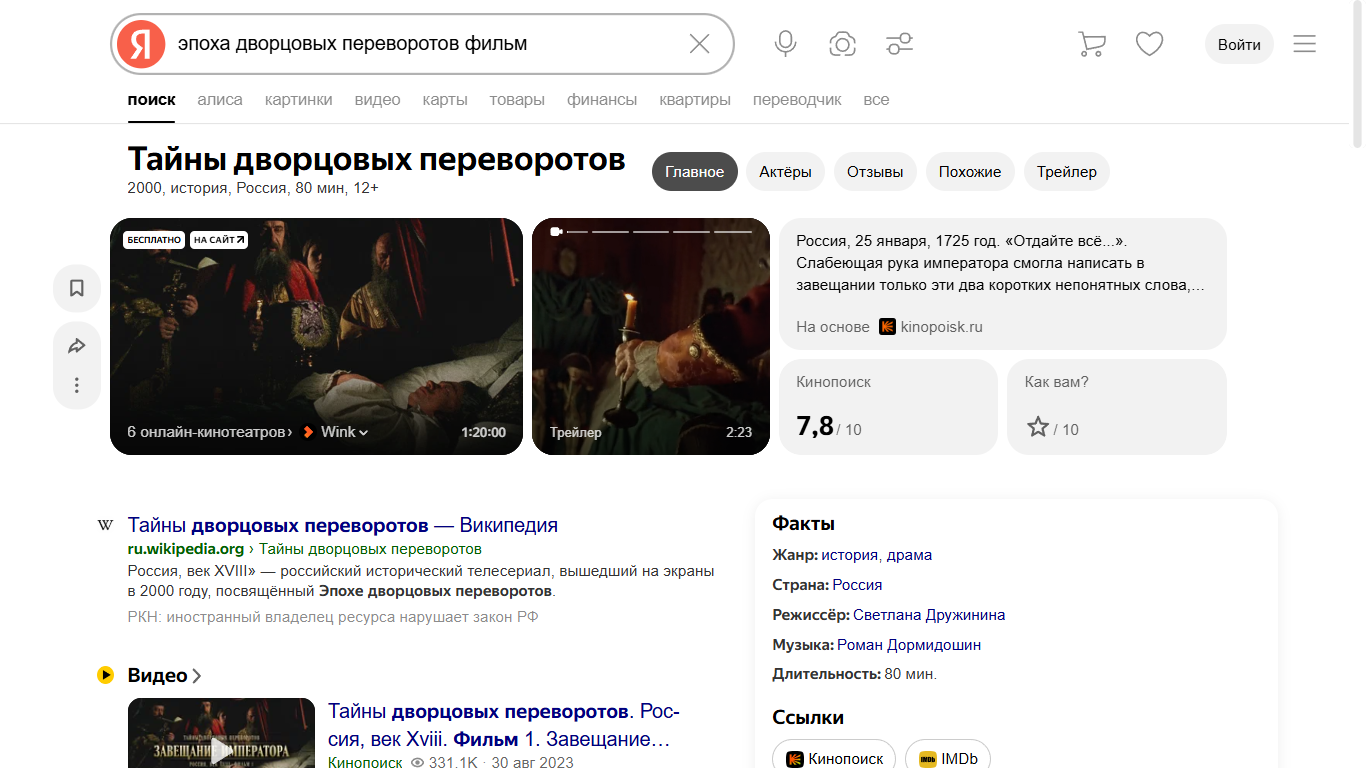The height and width of the screenshot is (768, 1366).
Task: Rate film using the star icon
Action: coord(1038,428)
